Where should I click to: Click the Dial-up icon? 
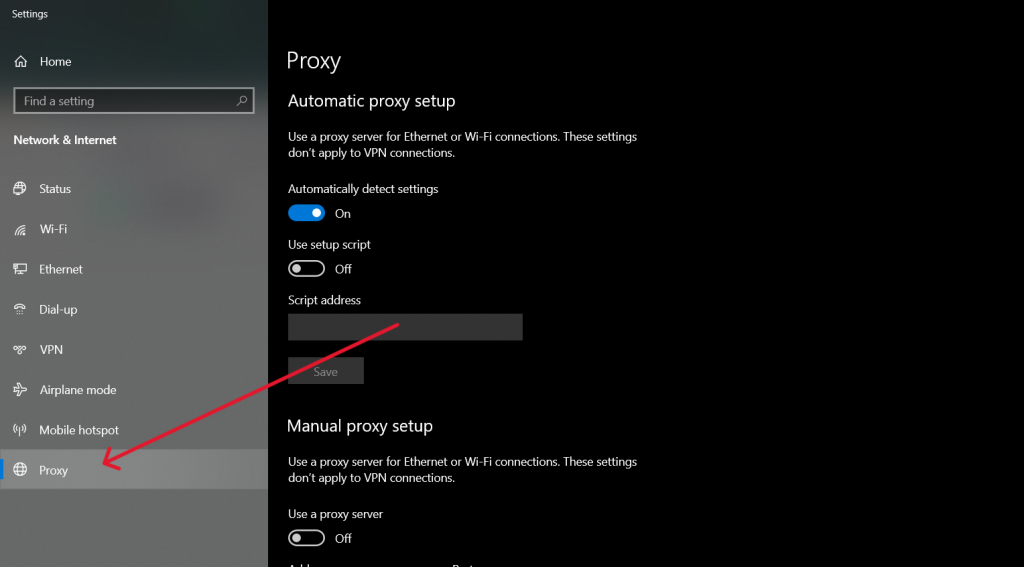20,310
